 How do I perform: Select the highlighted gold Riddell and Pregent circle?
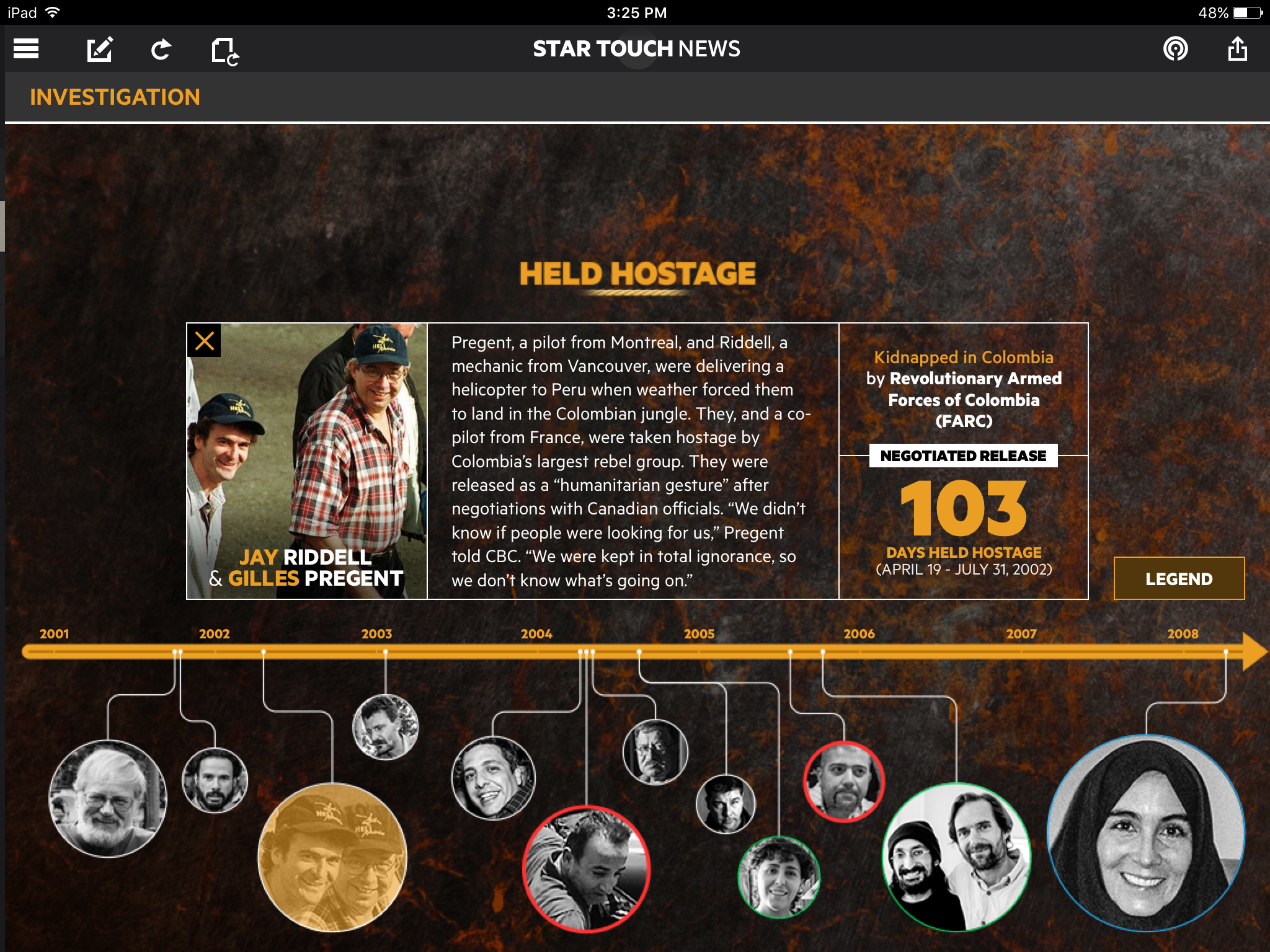pos(332,857)
